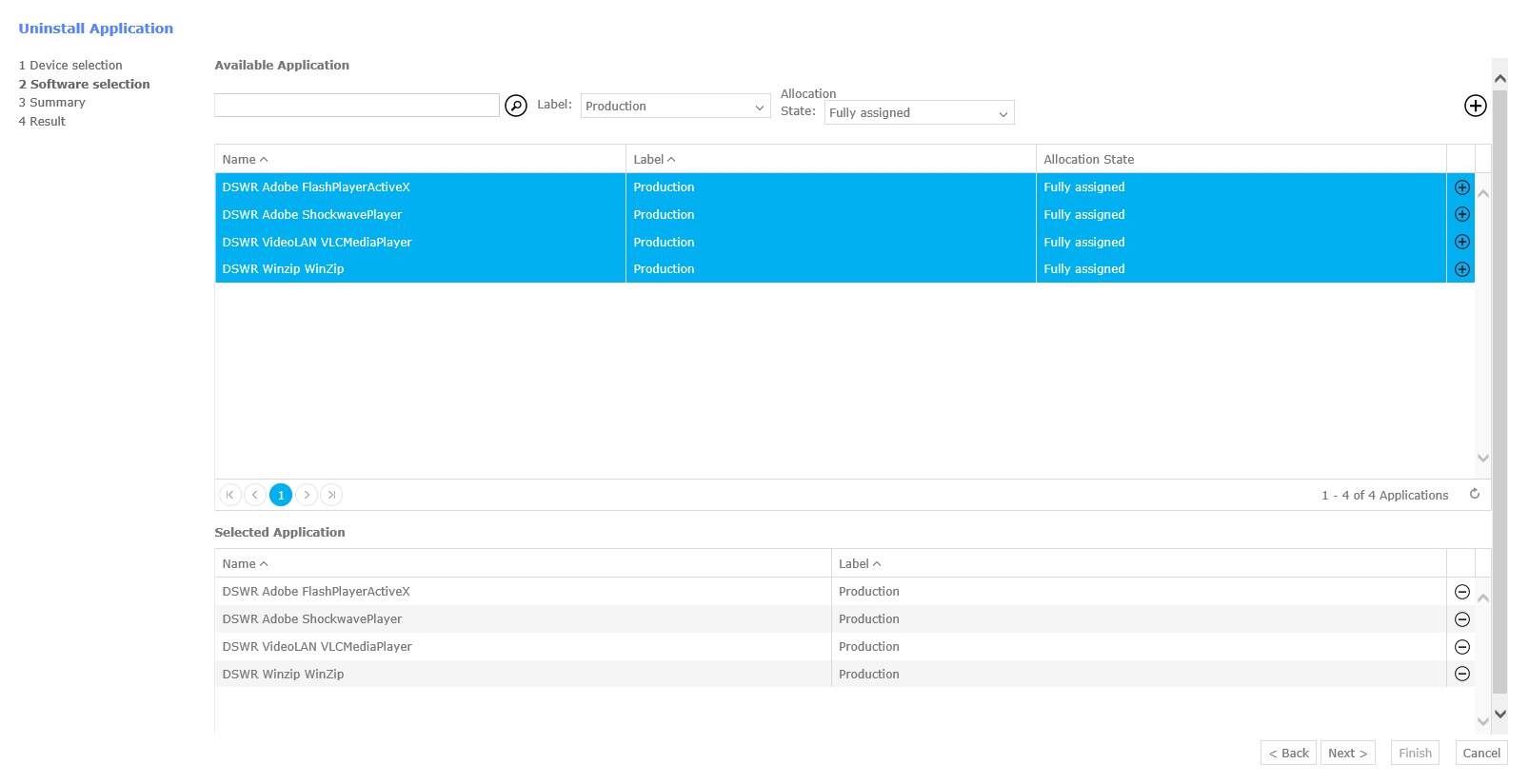The width and height of the screenshot is (1529, 784).
Task: Sort available applications by Name column
Action: tap(245, 160)
